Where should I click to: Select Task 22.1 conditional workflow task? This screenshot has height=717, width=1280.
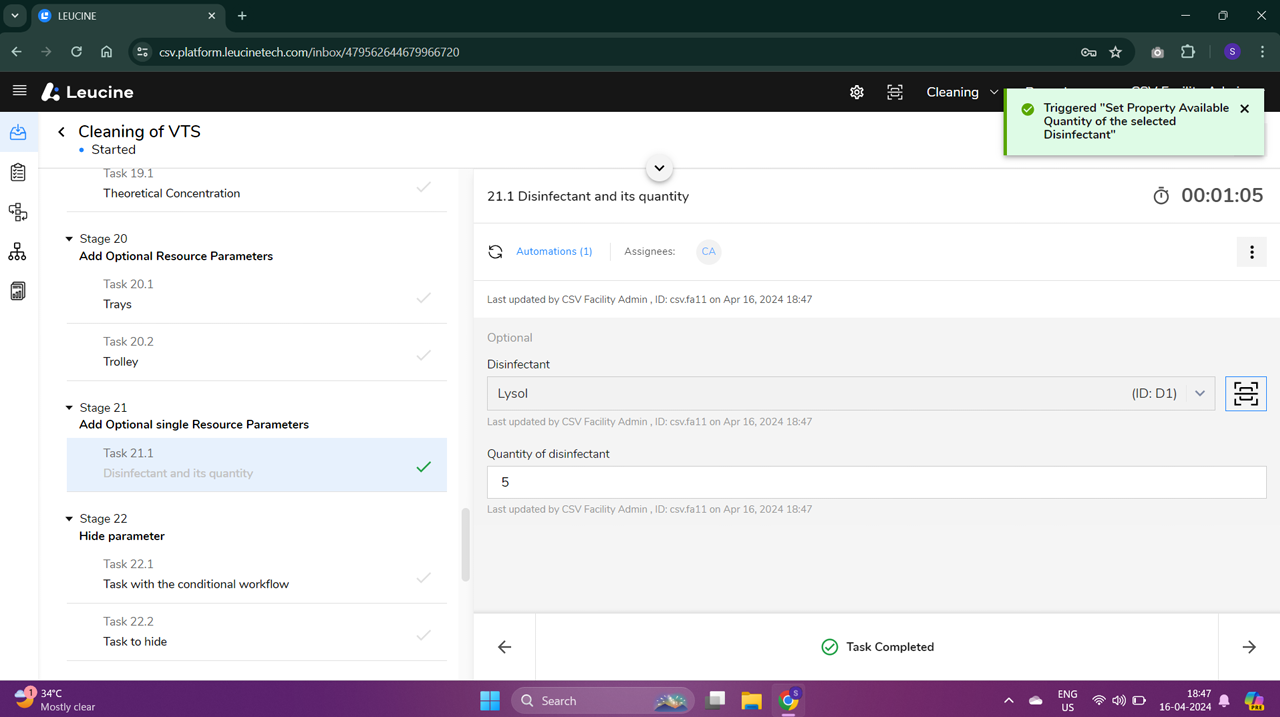tap(257, 575)
